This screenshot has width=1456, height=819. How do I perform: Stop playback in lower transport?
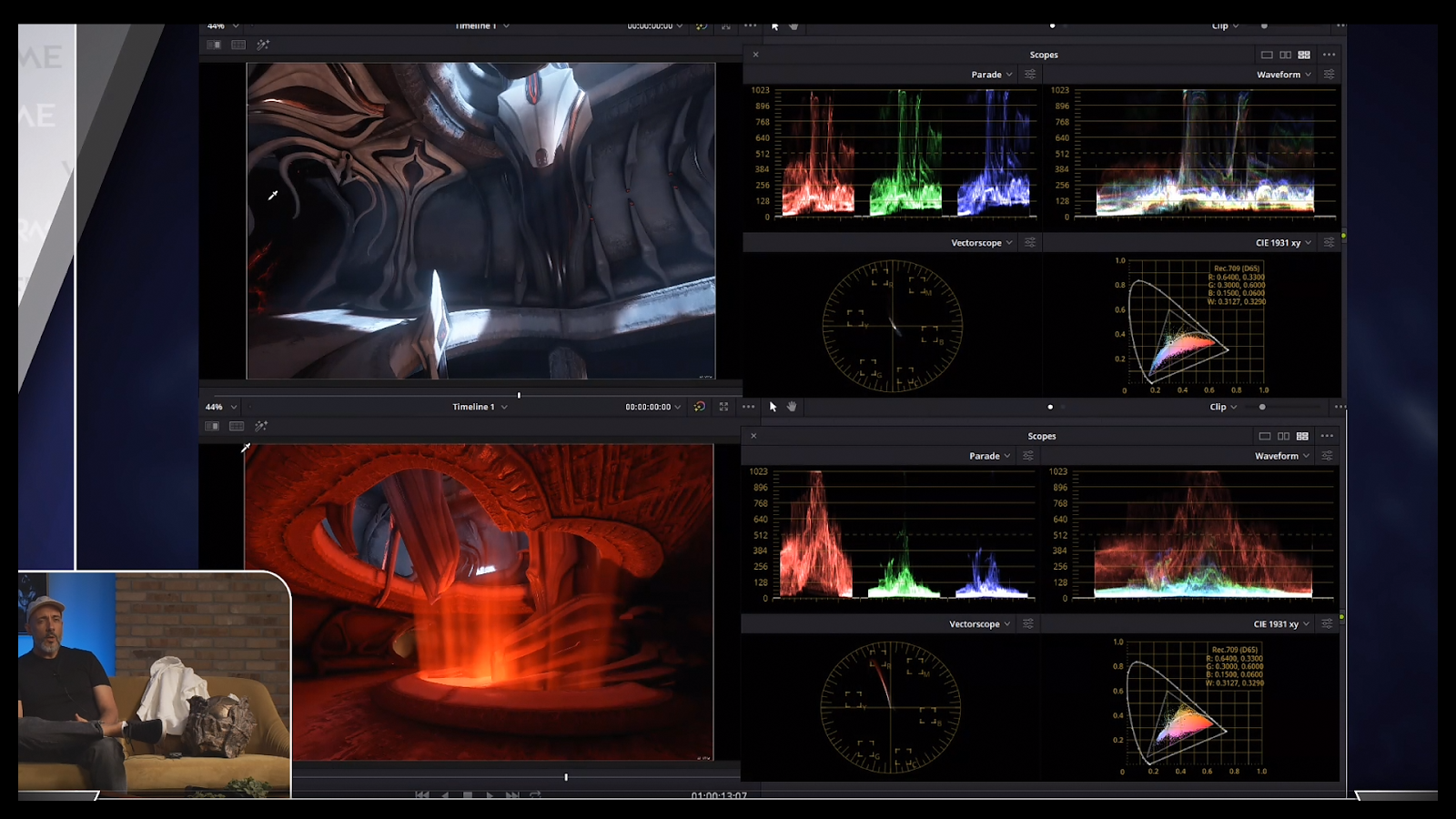468,795
